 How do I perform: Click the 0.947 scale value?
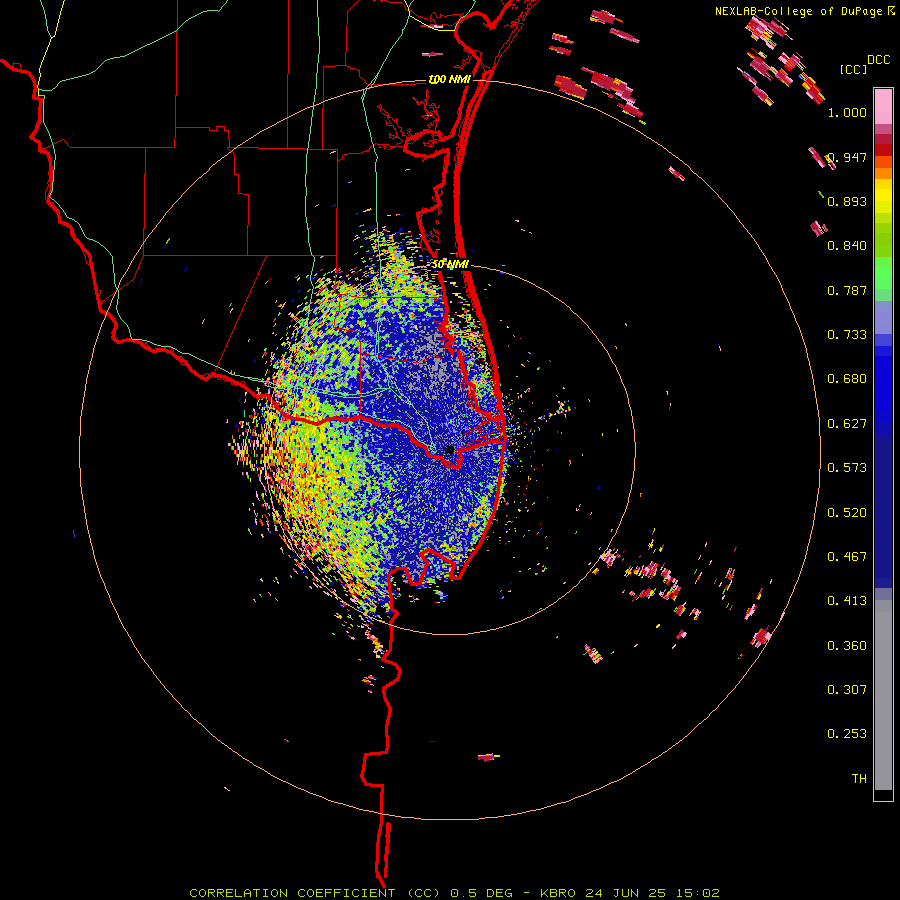[x=847, y=157]
